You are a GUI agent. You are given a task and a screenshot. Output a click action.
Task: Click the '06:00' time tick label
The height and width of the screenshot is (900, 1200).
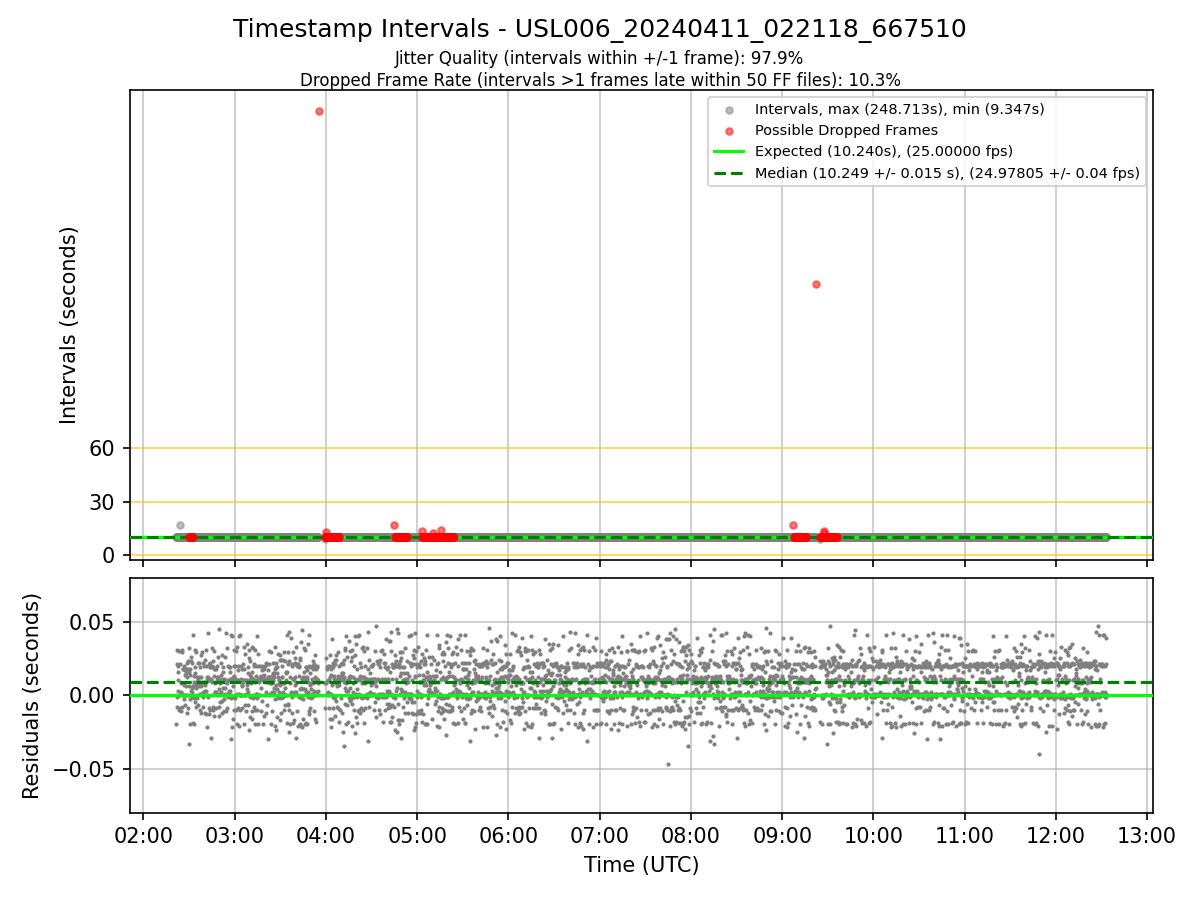[x=508, y=835]
